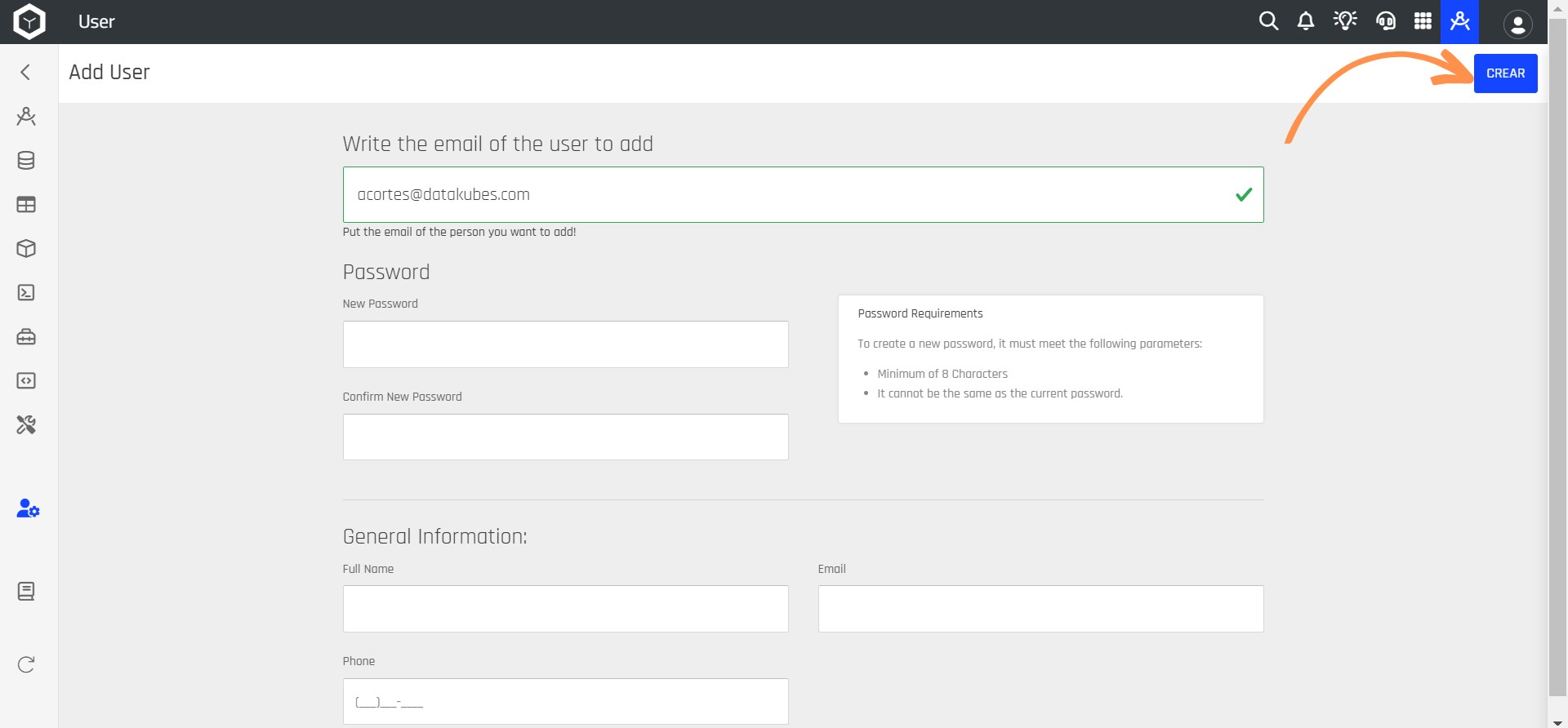Open the search magnifier icon
Viewport: 1568px width, 728px height.
[x=1268, y=21]
